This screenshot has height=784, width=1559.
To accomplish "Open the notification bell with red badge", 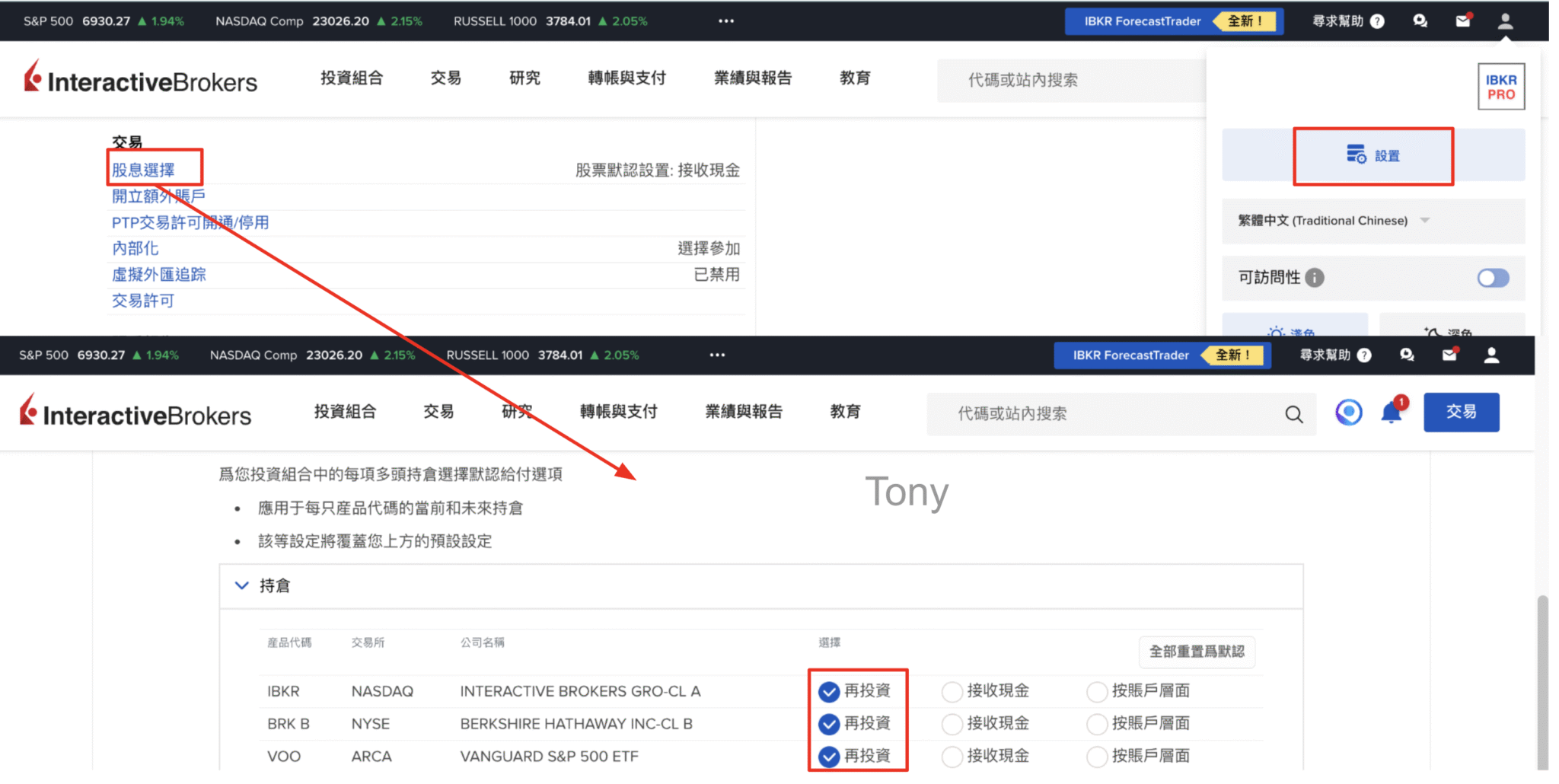I will tap(1392, 413).
